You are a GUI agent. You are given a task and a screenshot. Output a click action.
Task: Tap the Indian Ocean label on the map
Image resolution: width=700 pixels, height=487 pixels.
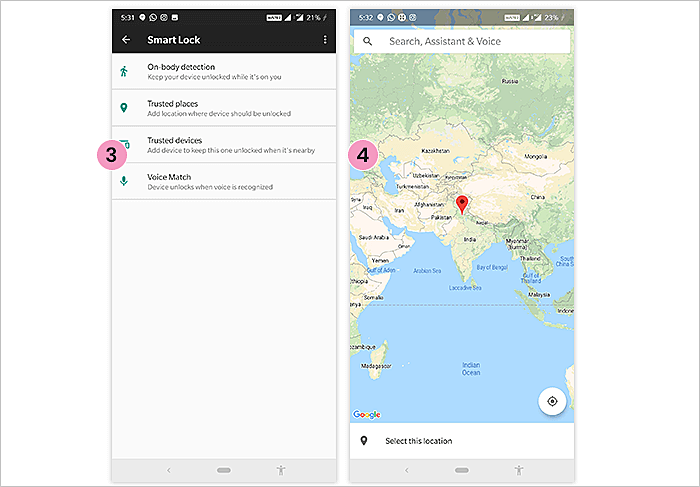coord(471,369)
